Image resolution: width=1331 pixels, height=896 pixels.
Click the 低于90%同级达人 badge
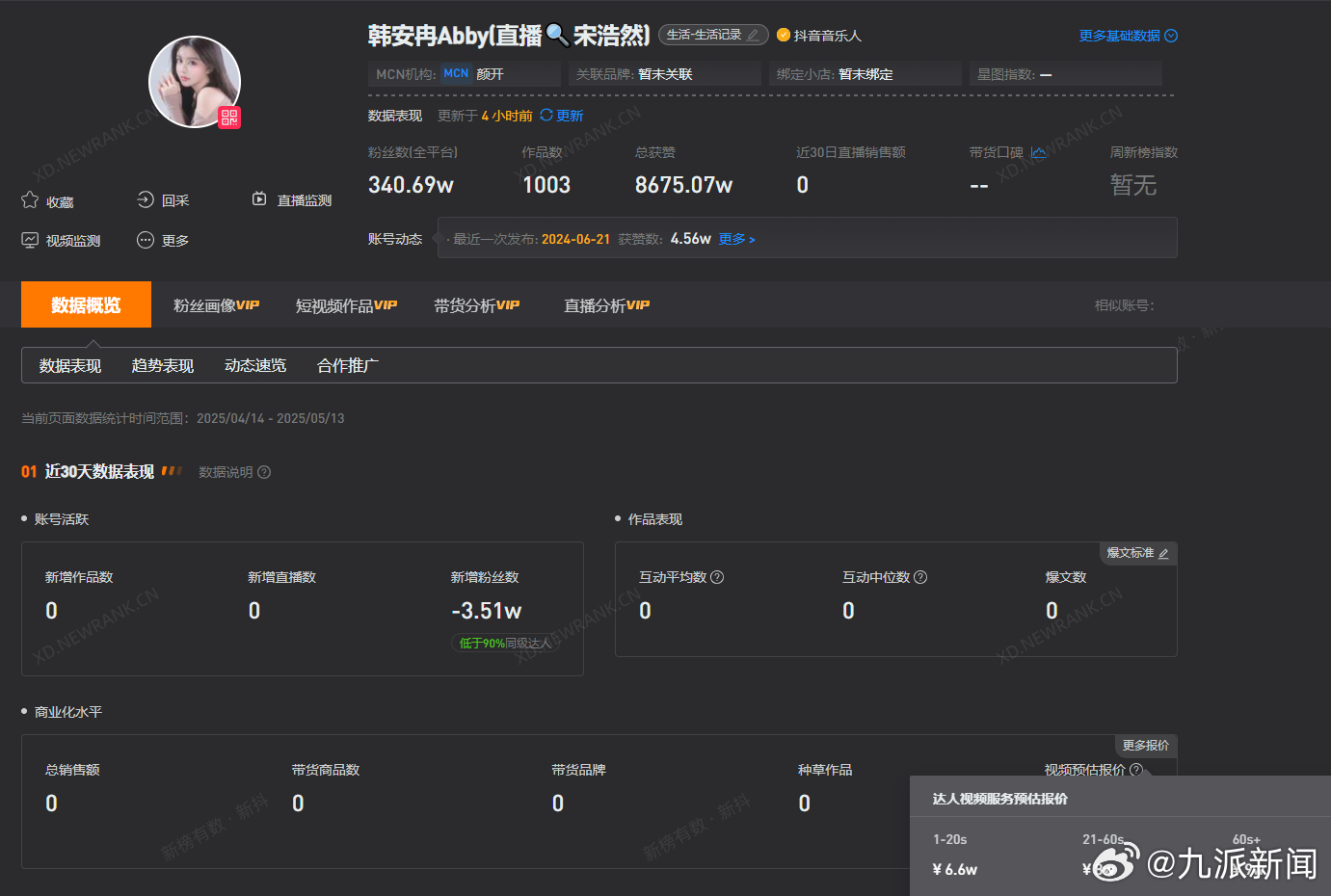(x=505, y=643)
